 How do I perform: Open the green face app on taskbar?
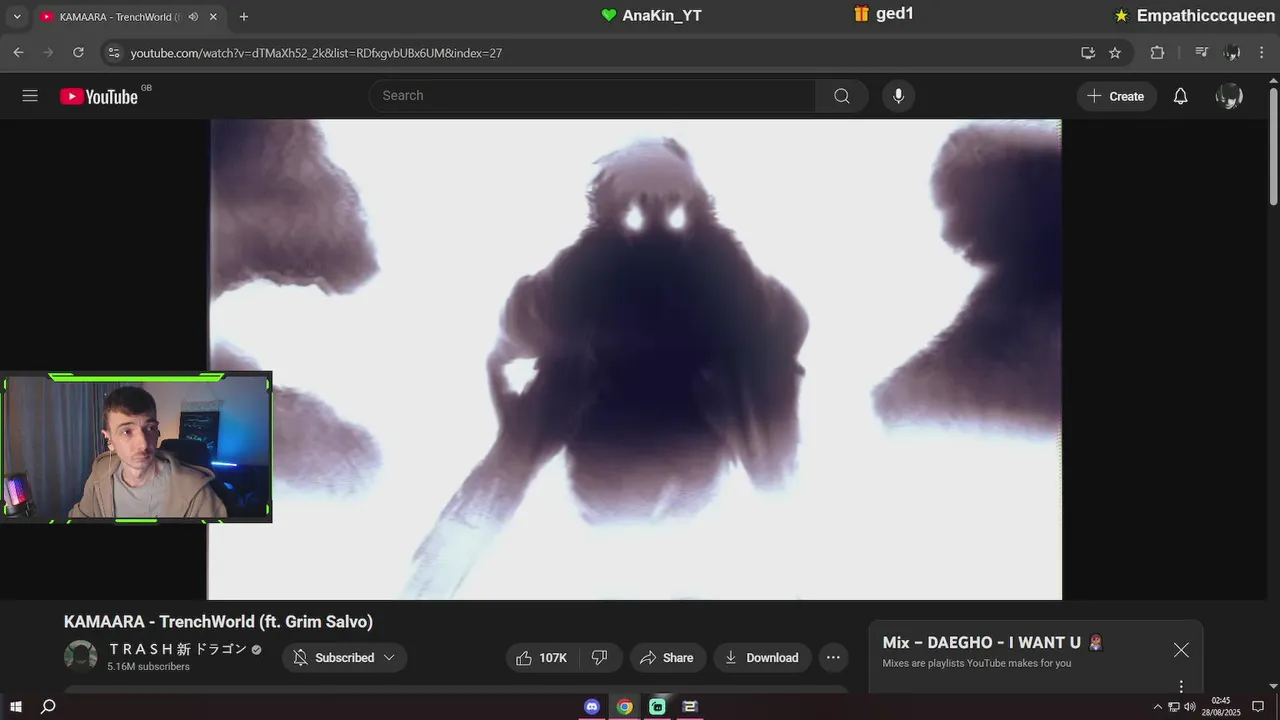(x=657, y=707)
